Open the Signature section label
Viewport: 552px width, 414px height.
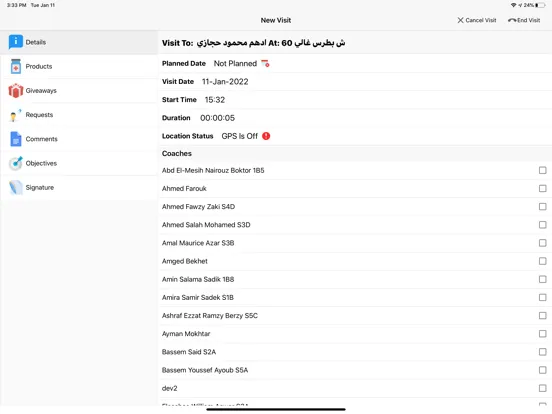click(39, 188)
